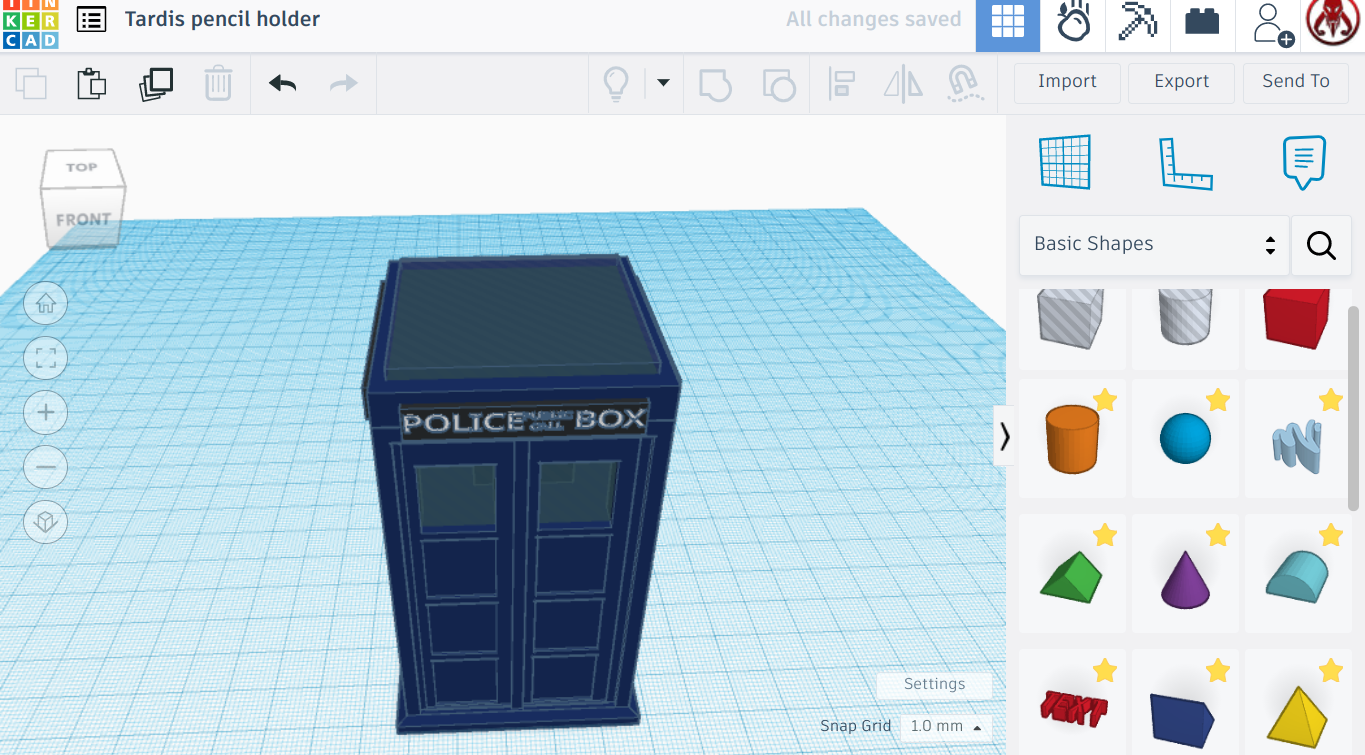The image size is (1365, 755).
Task: Click the Fit all in view button
Action: click(46, 359)
